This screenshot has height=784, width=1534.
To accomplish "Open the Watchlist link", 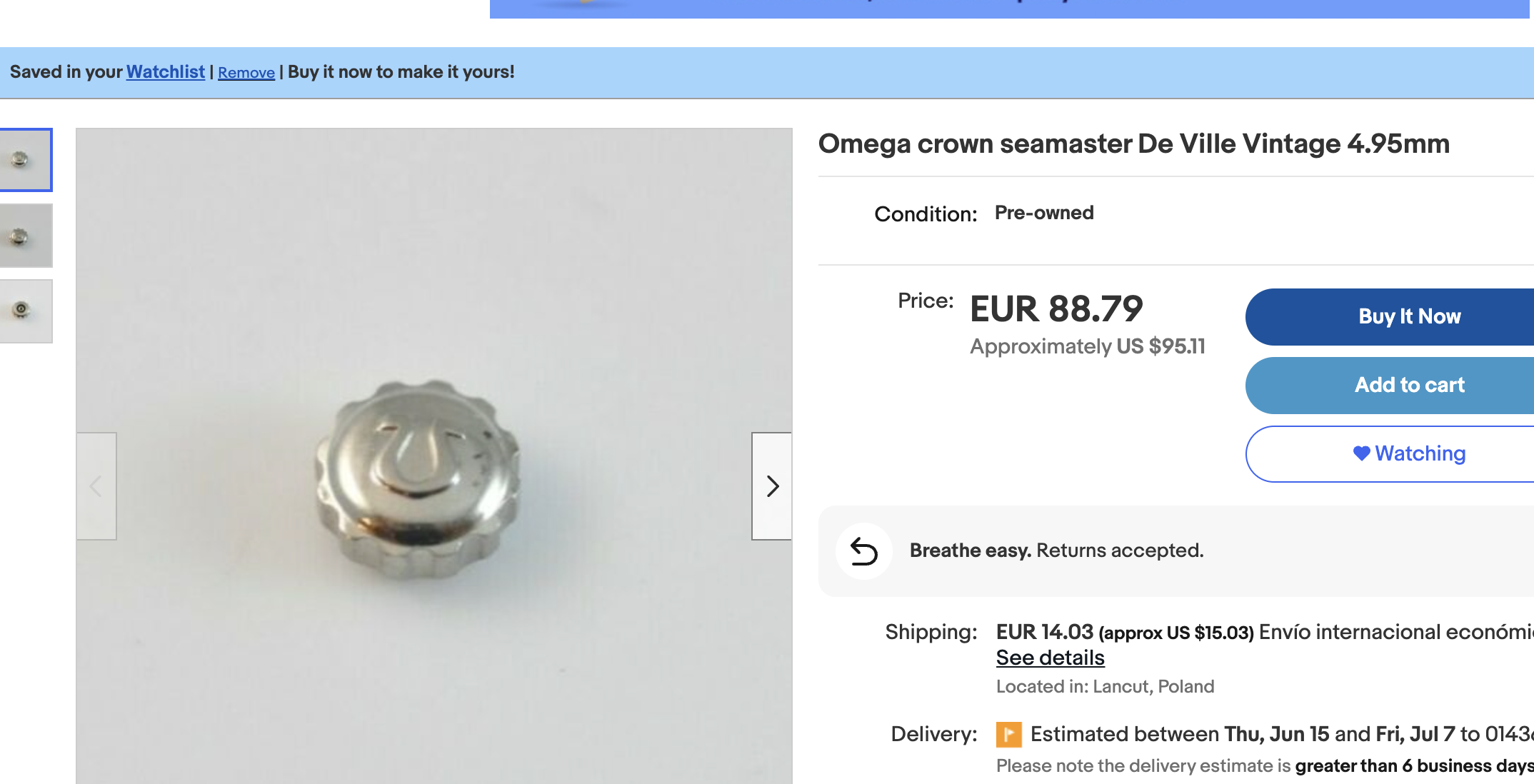I will tap(166, 72).
